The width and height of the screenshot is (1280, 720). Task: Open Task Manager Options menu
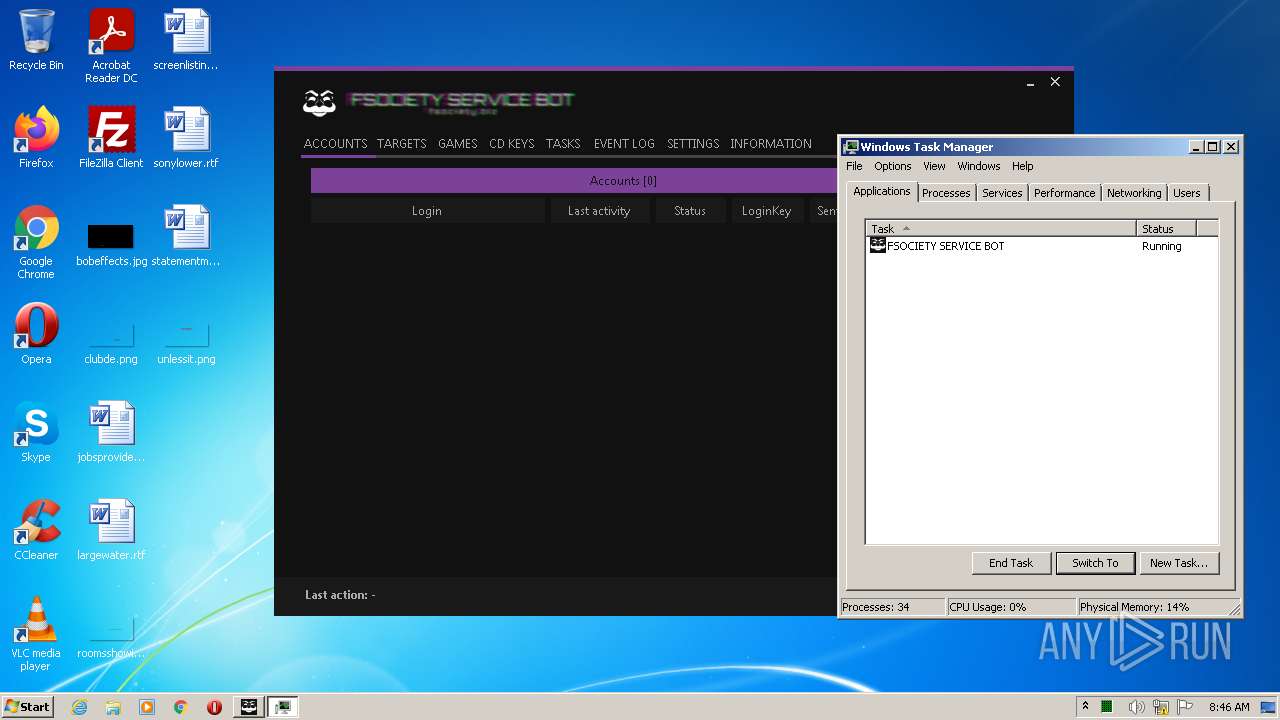(893, 166)
